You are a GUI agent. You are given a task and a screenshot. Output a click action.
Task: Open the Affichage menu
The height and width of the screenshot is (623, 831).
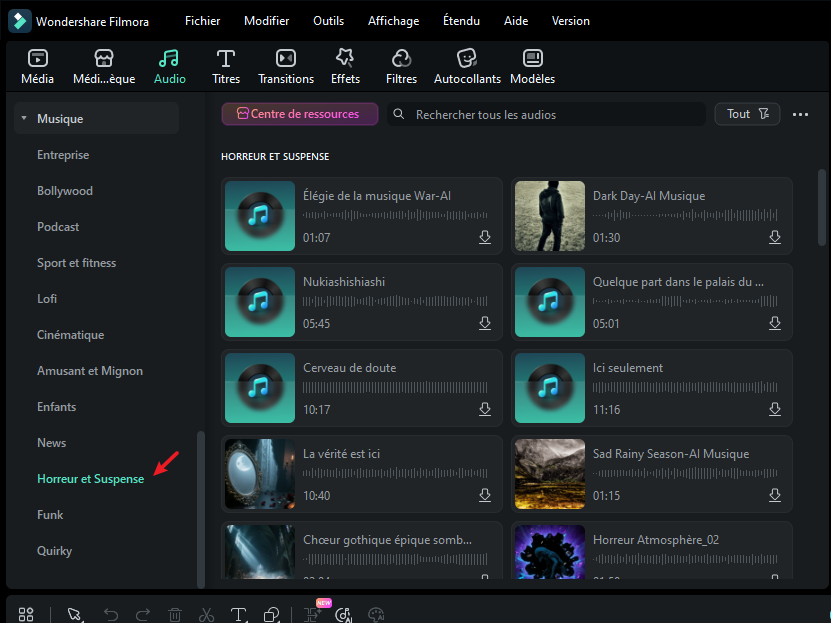(394, 21)
